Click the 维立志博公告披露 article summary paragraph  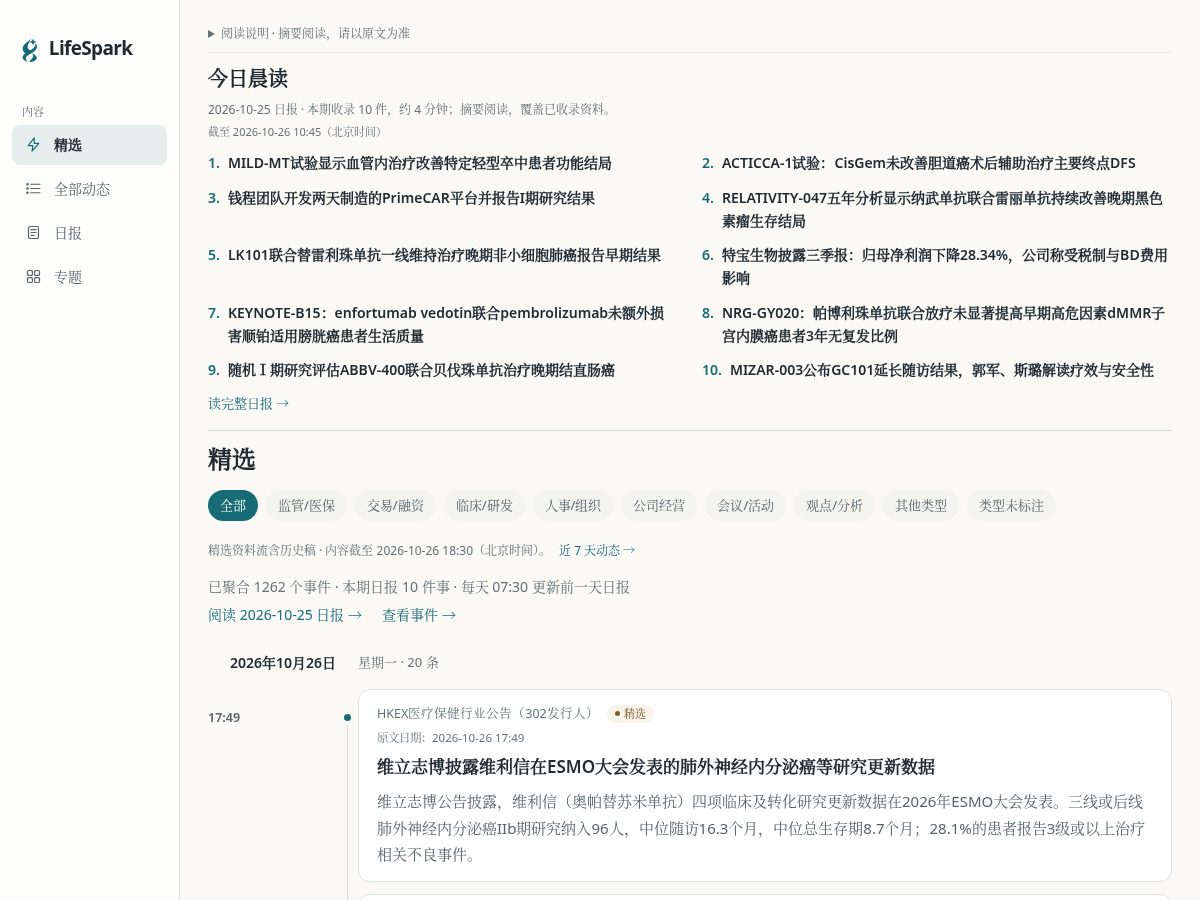tap(761, 828)
